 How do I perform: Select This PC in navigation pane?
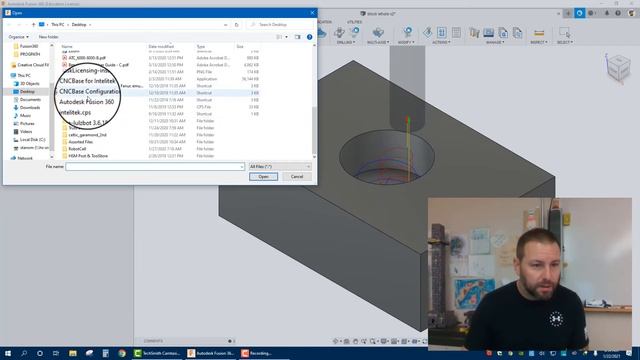pos(21,76)
